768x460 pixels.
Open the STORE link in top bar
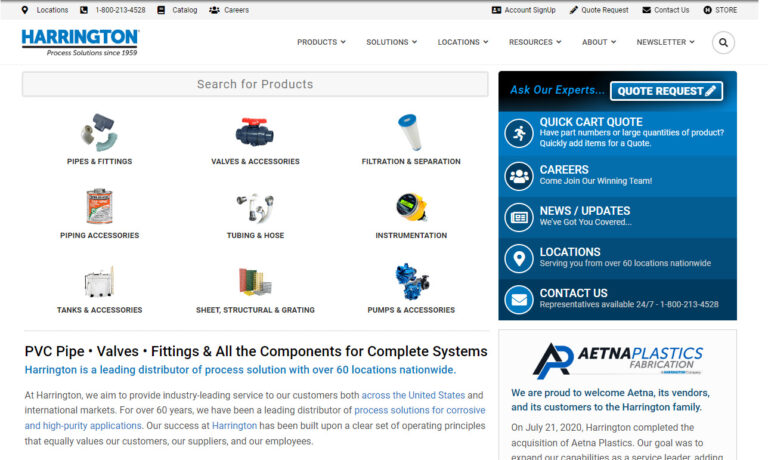[726, 10]
